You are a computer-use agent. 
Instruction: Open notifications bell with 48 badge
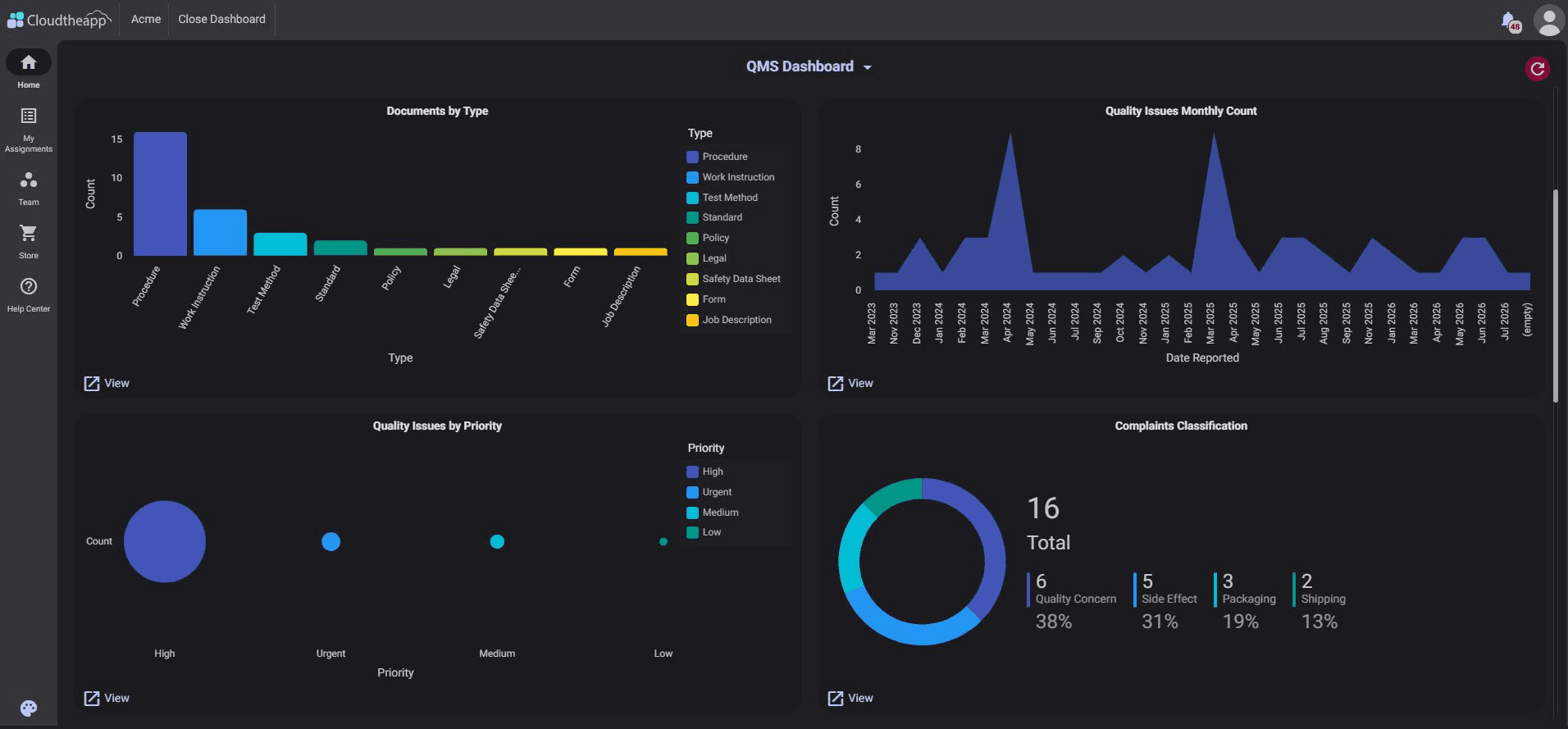tap(1509, 21)
